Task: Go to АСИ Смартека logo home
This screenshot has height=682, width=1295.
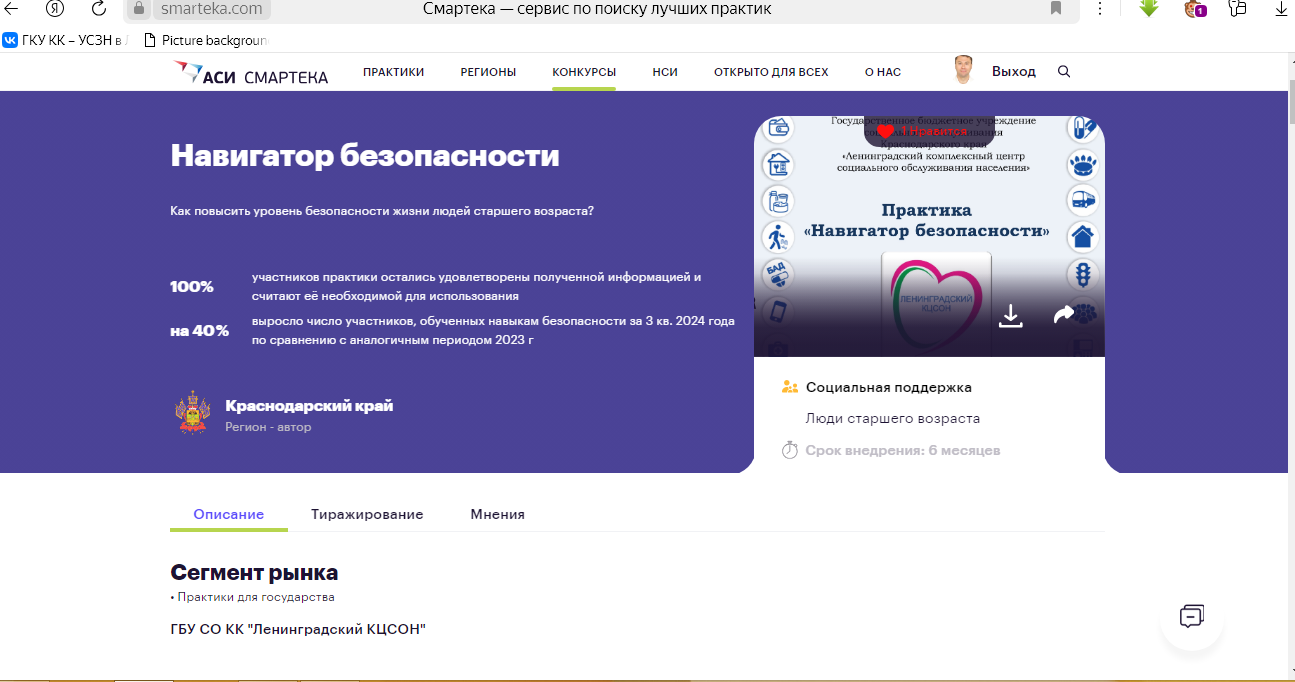Action: (x=251, y=73)
